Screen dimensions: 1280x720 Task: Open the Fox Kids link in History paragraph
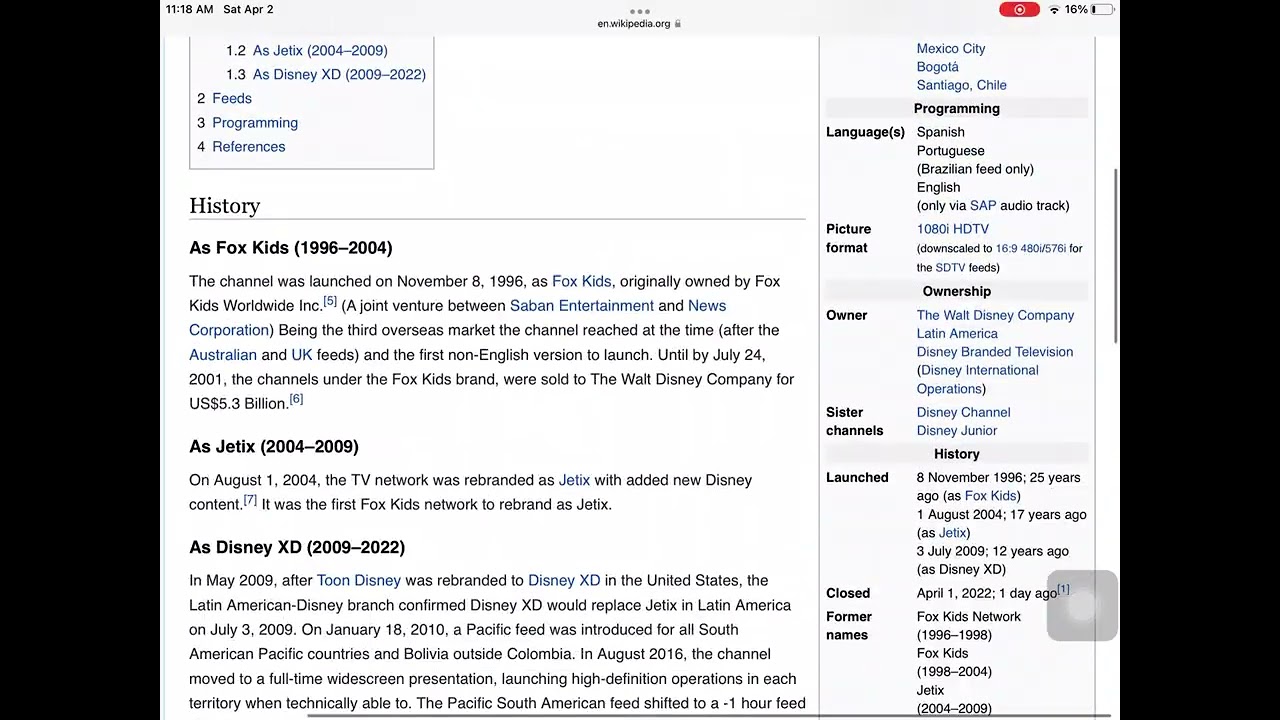click(581, 281)
